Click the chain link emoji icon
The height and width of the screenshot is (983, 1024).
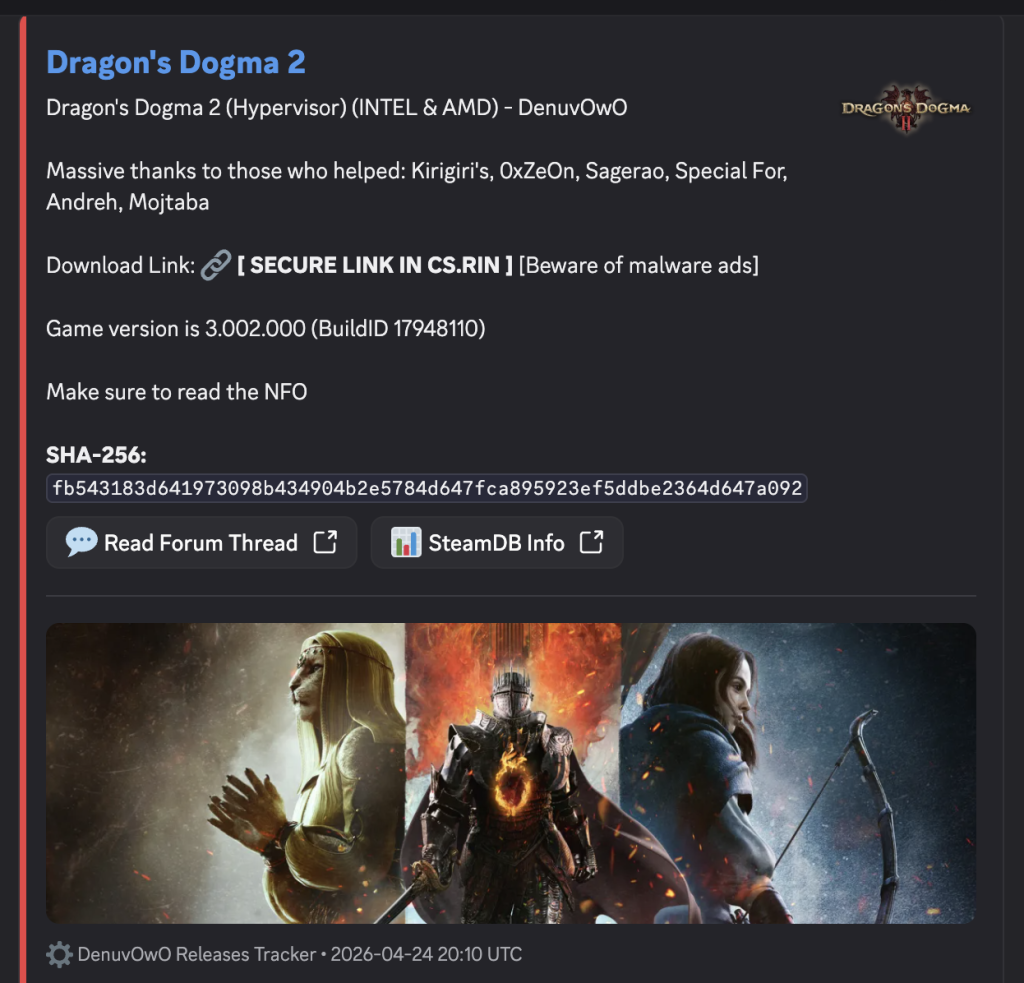(216, 265)
